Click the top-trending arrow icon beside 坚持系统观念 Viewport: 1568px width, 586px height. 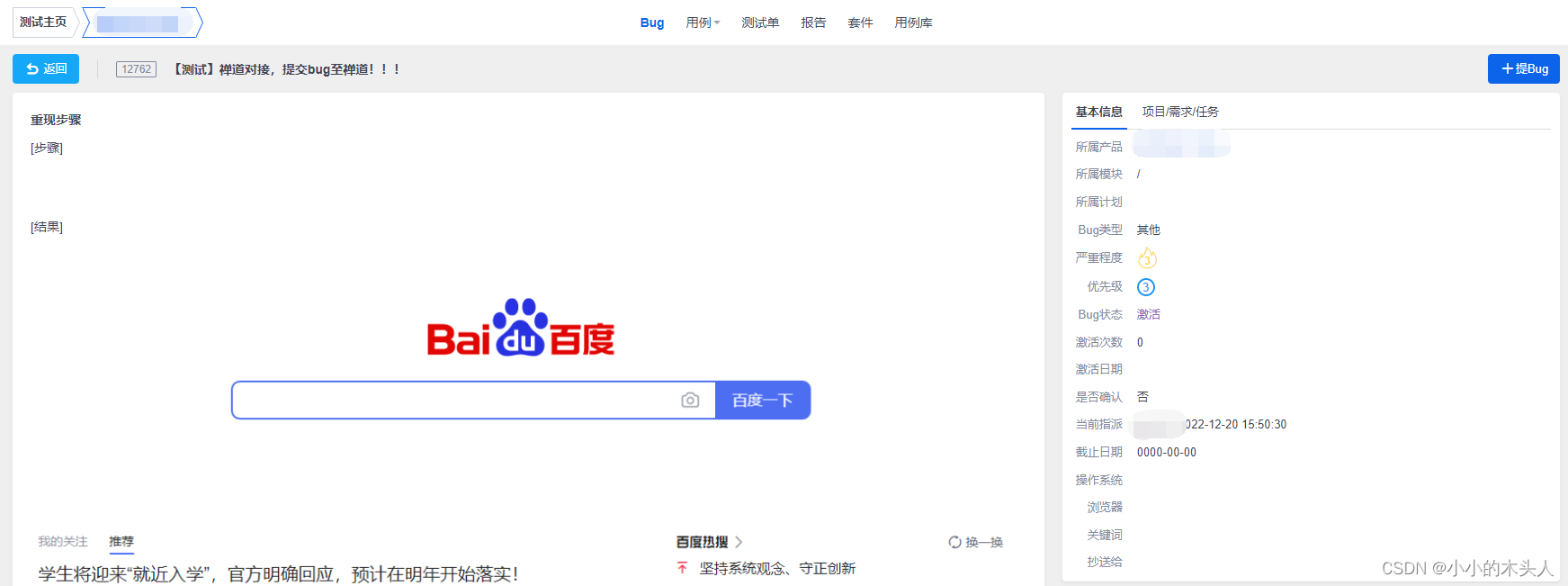tap(682, 568)
